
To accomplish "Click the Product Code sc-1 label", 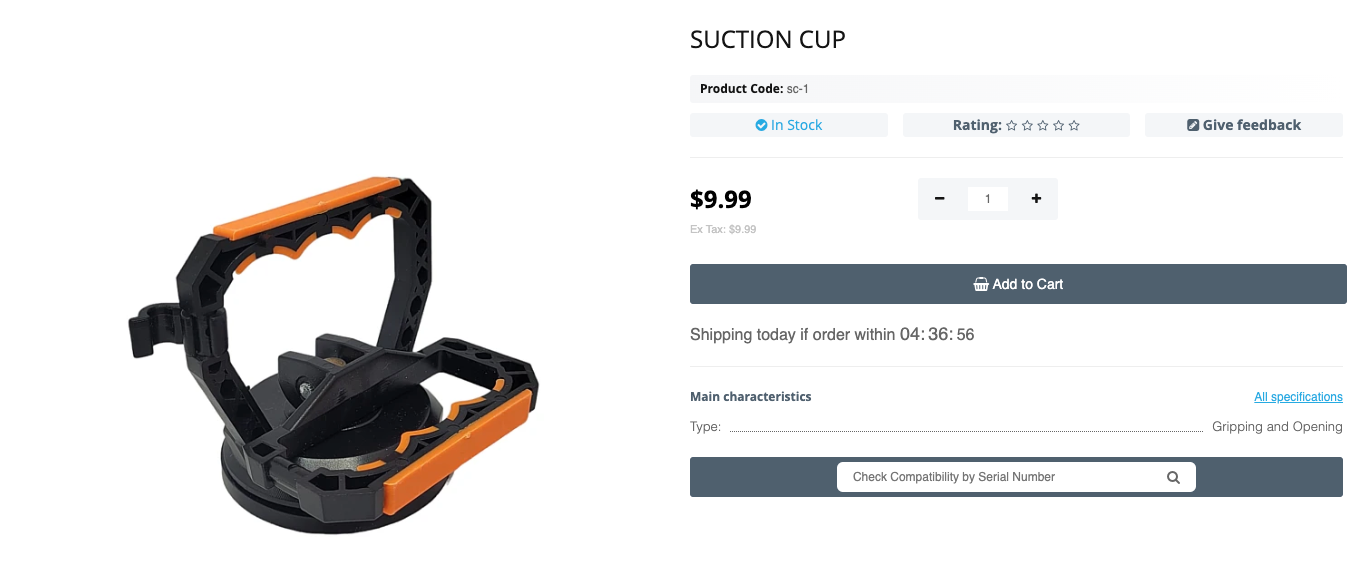I will coord(754,89).
